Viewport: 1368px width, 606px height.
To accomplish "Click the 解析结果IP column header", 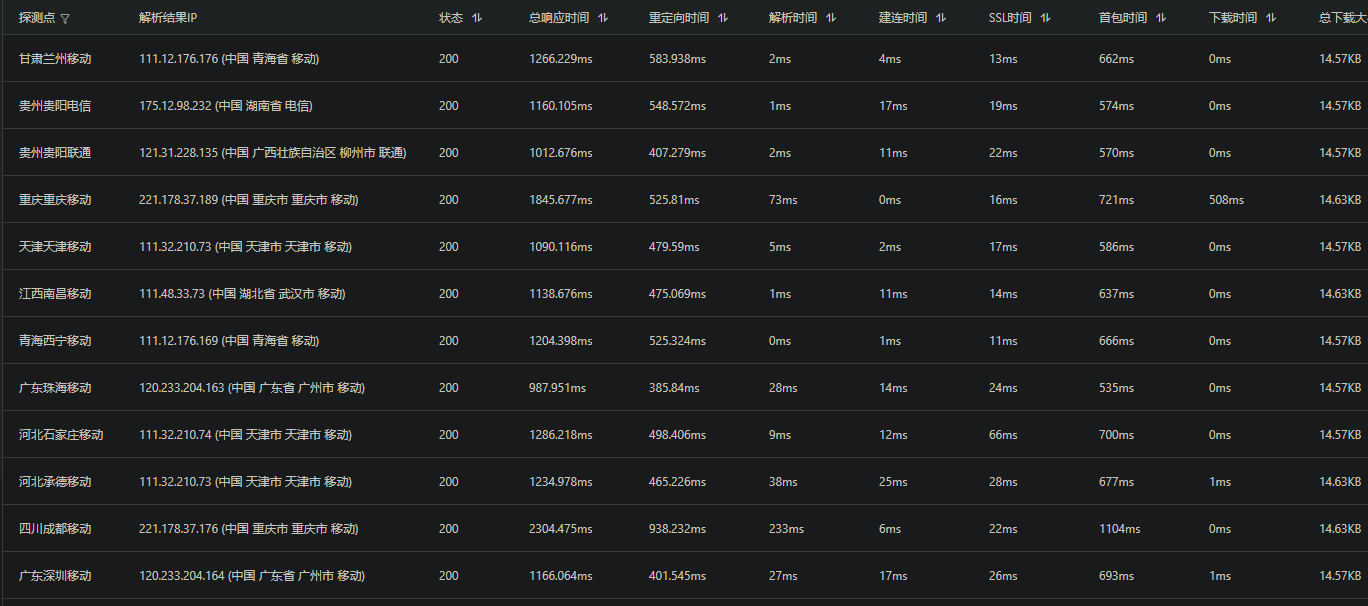I will 168,18.
